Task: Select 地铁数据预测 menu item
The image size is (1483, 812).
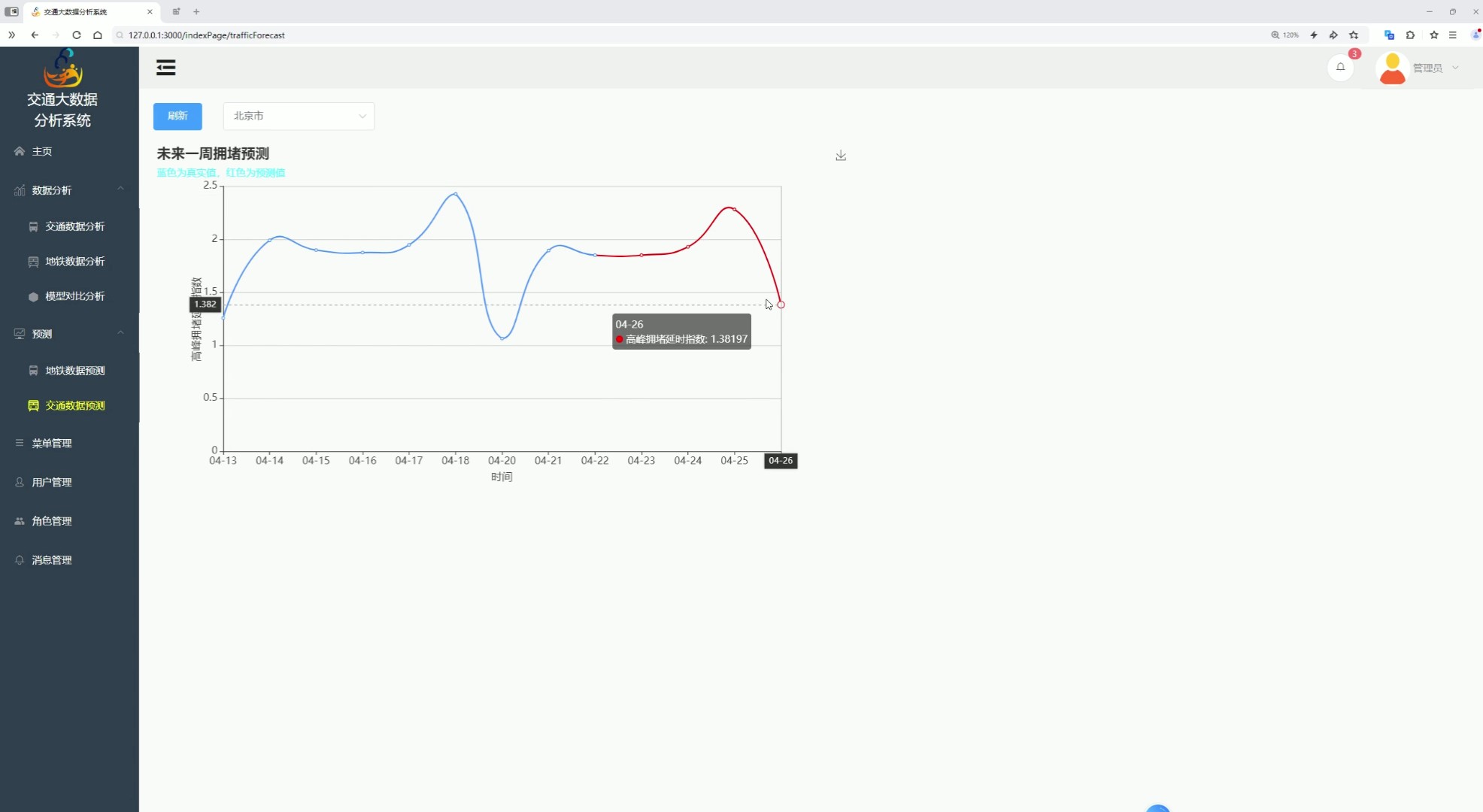Action: pos(74,371)
